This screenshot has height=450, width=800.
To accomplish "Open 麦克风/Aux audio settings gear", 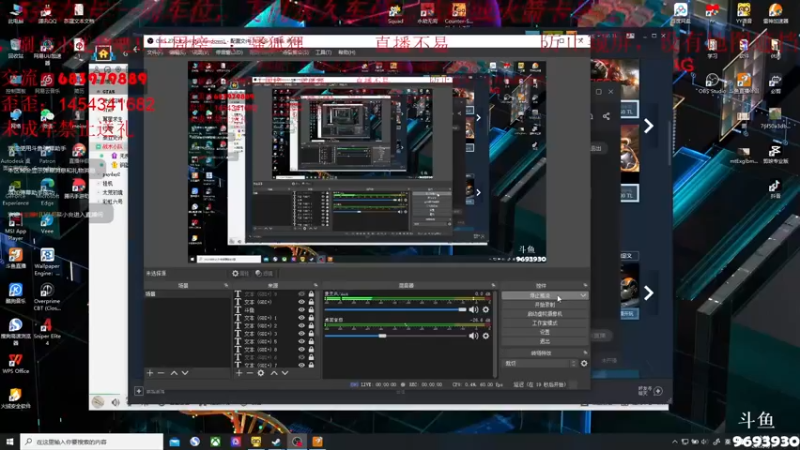I will [486, 309].
